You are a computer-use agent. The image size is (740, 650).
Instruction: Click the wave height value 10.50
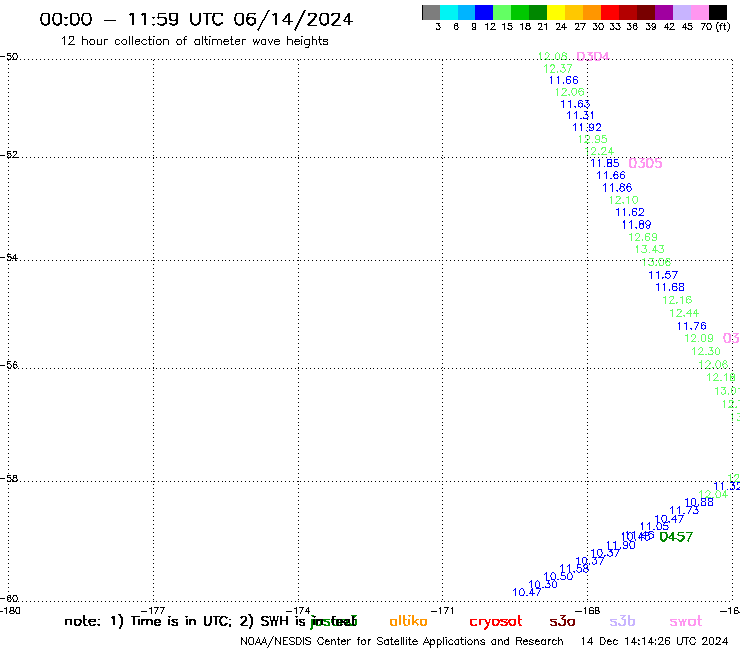tap(558, 576)
